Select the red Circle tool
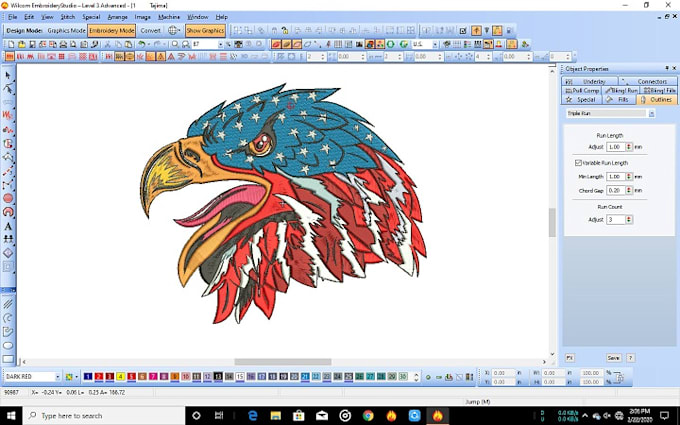Image resolution: width=680 pixels, height=425 pixels. 8,198
